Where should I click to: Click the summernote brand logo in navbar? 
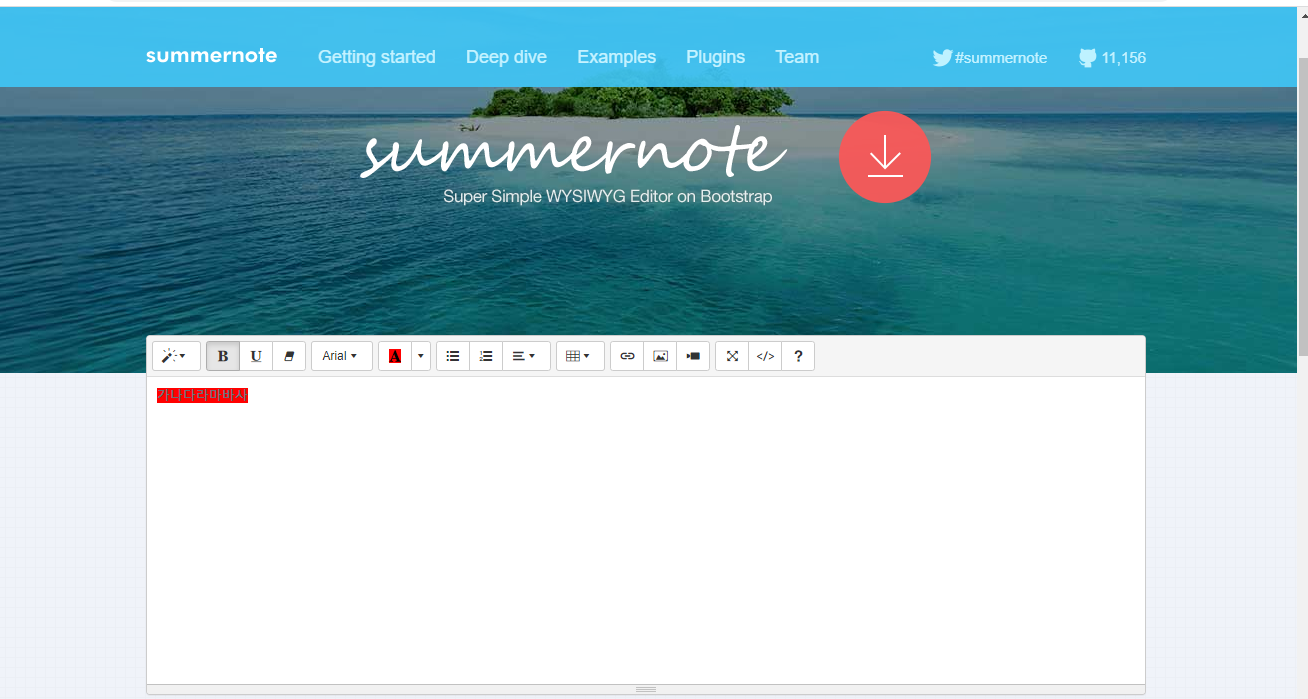pyautogui.click(x=211, y=56)
